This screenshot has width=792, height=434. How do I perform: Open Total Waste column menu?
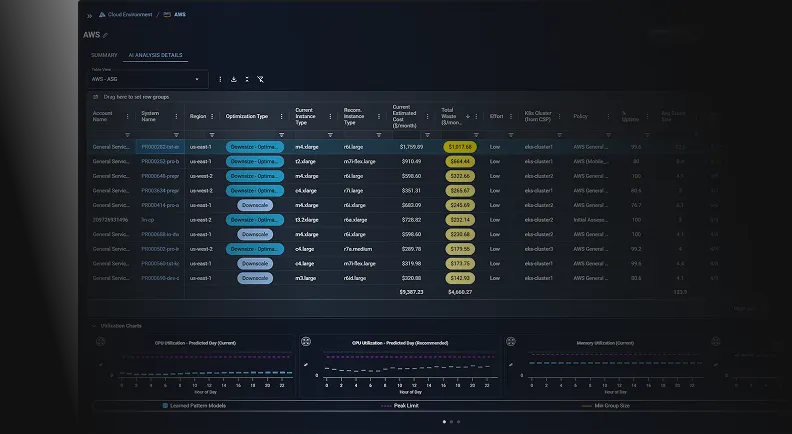476,117
